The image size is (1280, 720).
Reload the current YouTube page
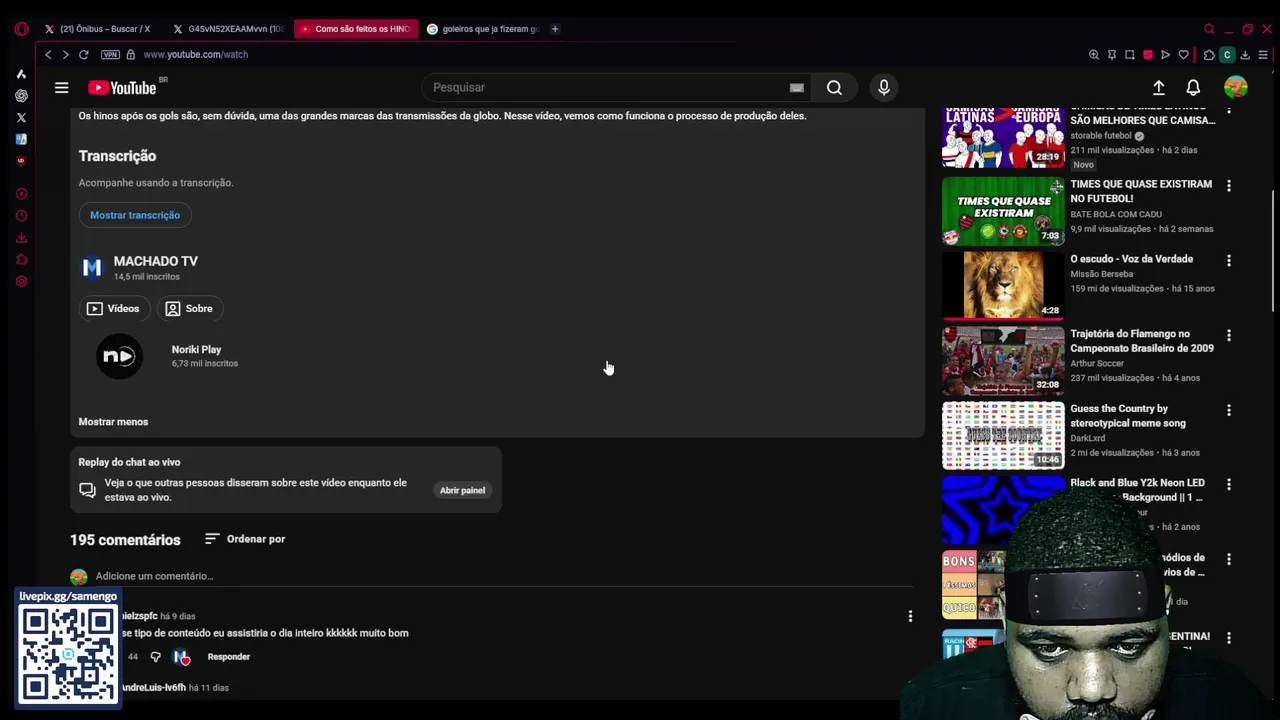click(x=84, y=55)
